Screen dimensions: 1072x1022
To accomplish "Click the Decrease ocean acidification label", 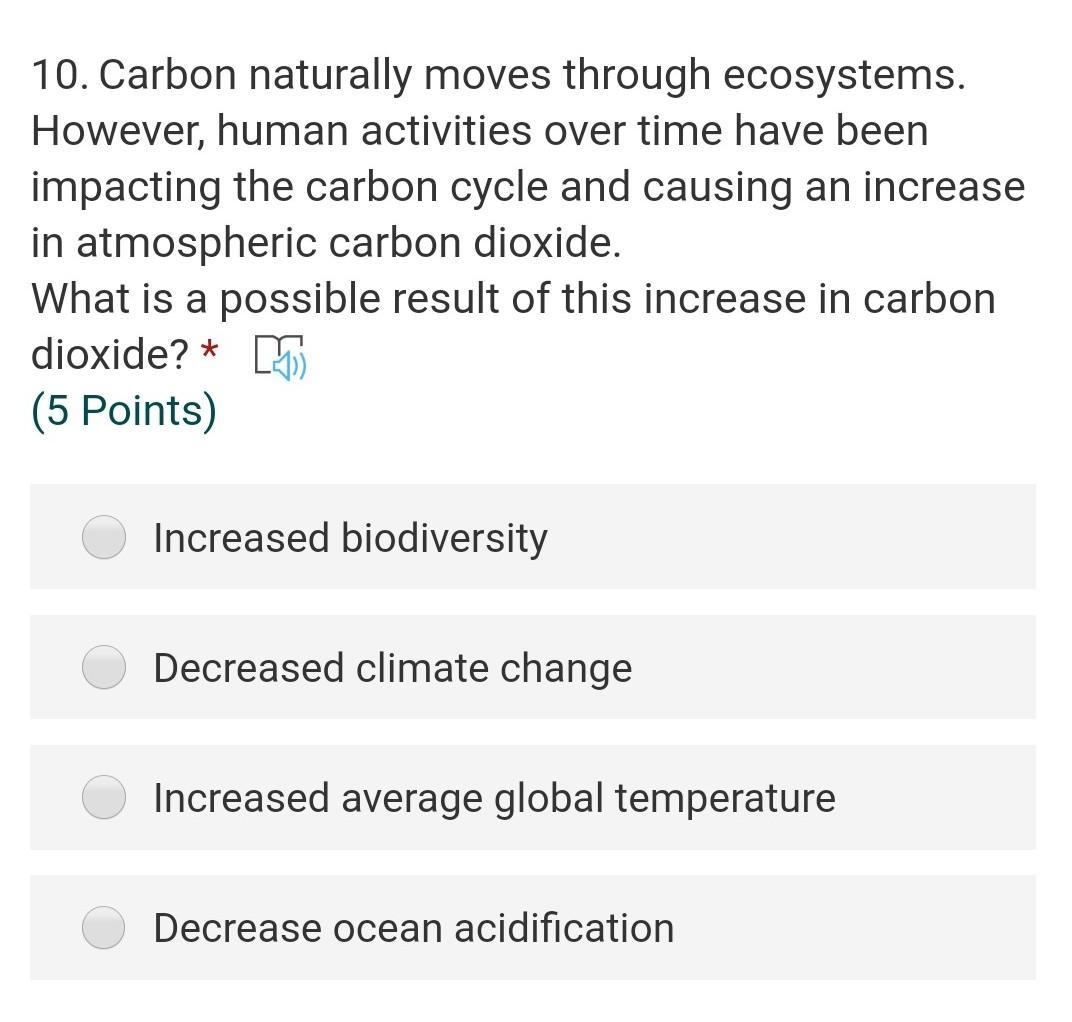I will click(414, 928).
